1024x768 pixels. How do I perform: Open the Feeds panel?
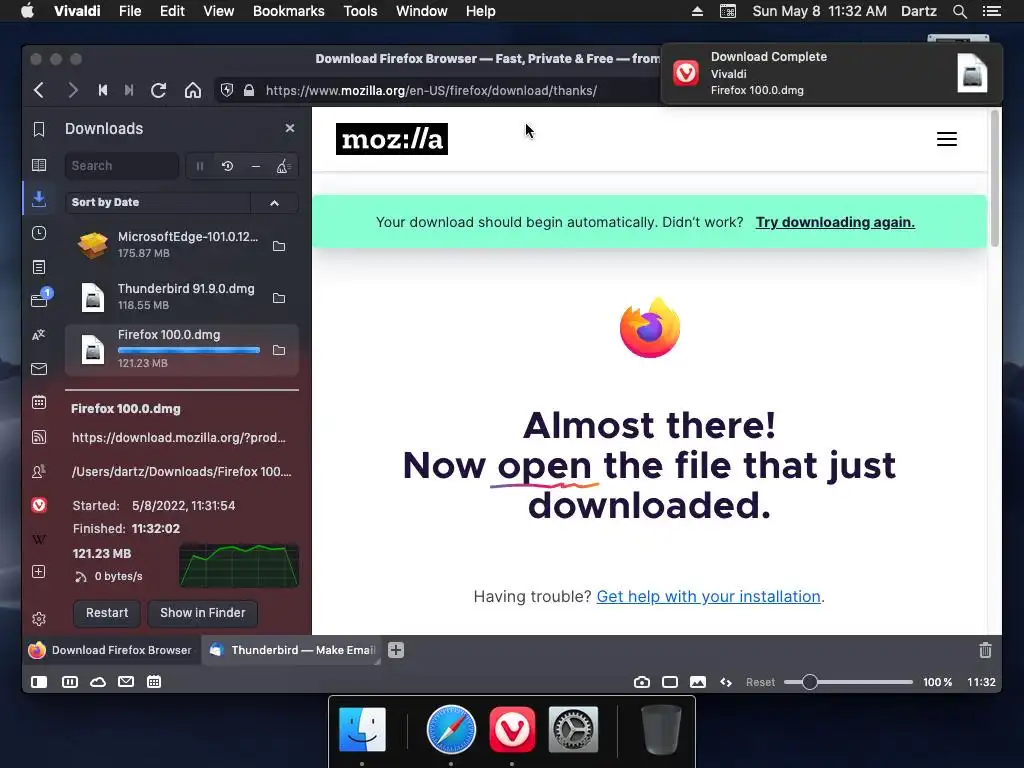[39, 437]
